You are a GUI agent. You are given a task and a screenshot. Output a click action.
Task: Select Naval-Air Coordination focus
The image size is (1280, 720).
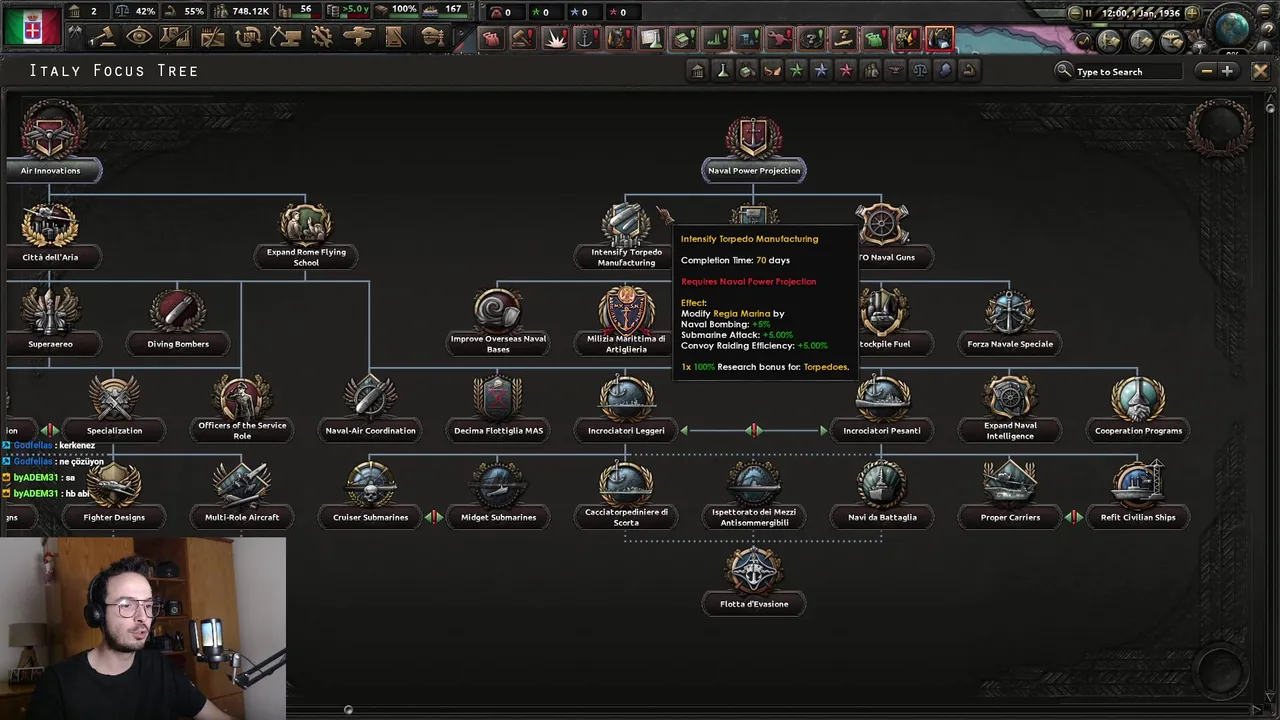(370, 410)
